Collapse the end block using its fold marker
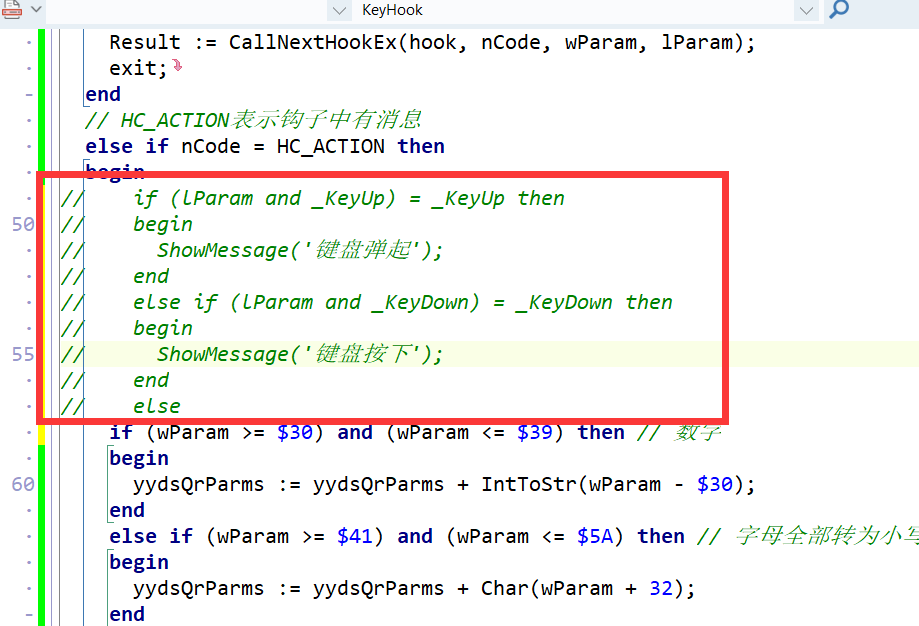The width and height of the screenshot is (919, 626). (28, 94)
